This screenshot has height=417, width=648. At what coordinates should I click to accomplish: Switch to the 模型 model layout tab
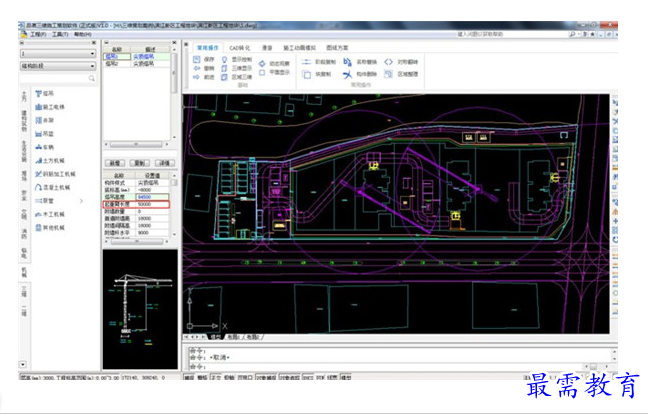point(216,337)
